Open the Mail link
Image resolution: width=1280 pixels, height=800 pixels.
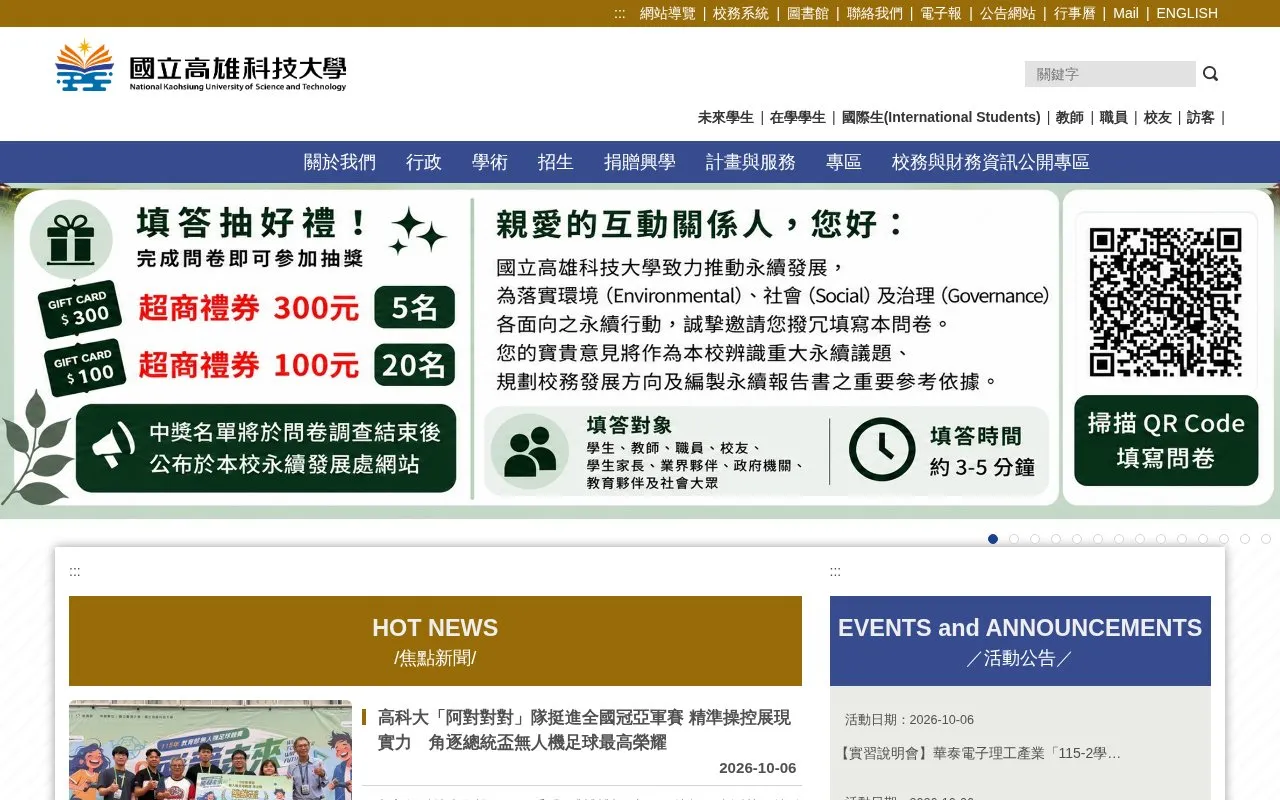(x=1126, y=13)
